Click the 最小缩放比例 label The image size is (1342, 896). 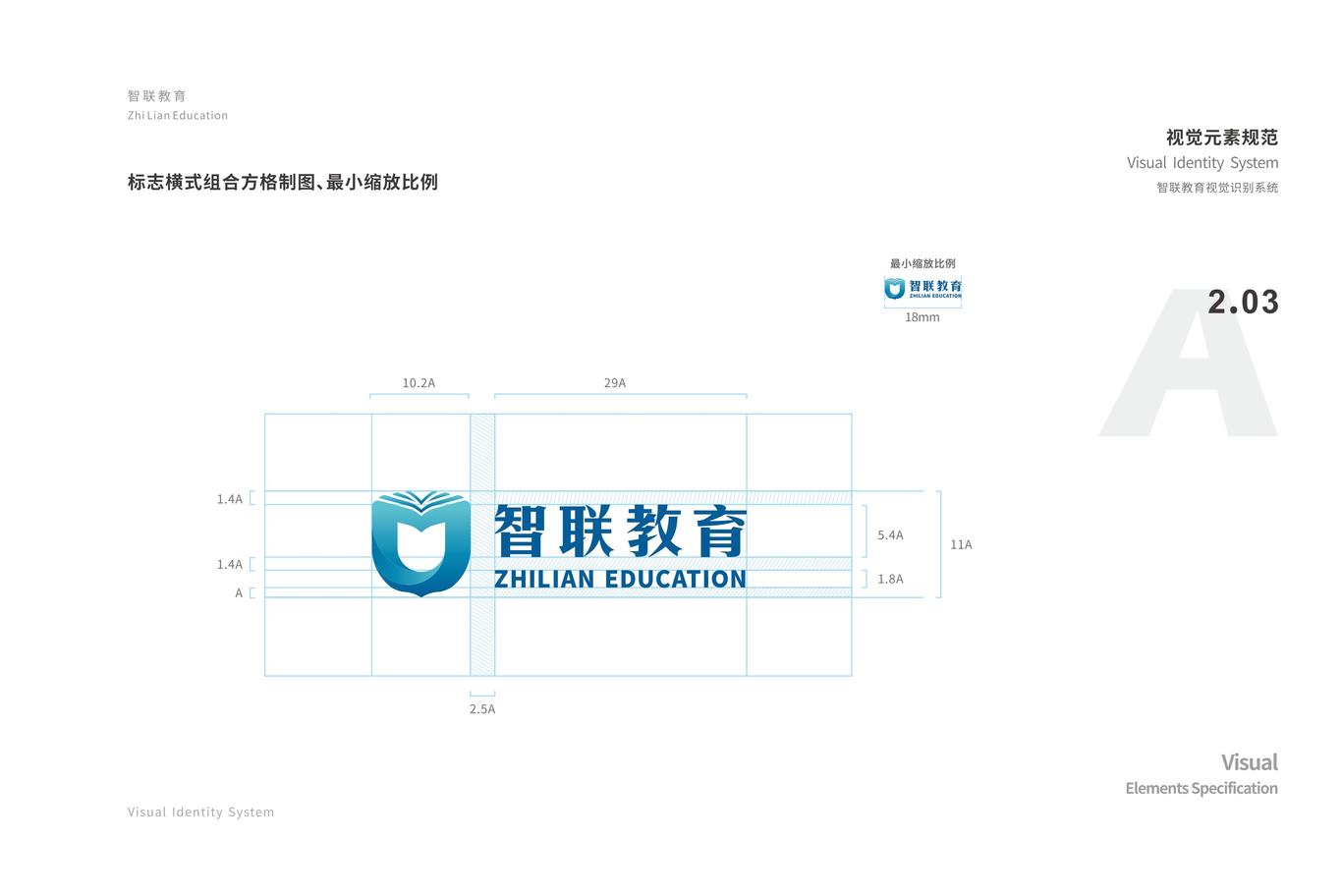pyautogui.click(x=923, y=263)
